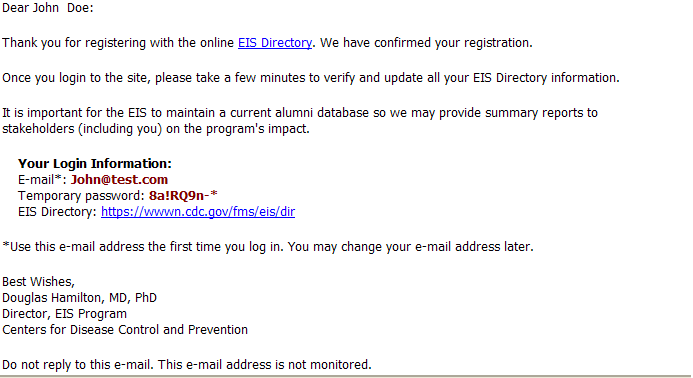693x378 pixels.
Task: Click the Douglas Hamilton, MD, PhD signature line
Action: pyautogui.click(x=80, y=298)
